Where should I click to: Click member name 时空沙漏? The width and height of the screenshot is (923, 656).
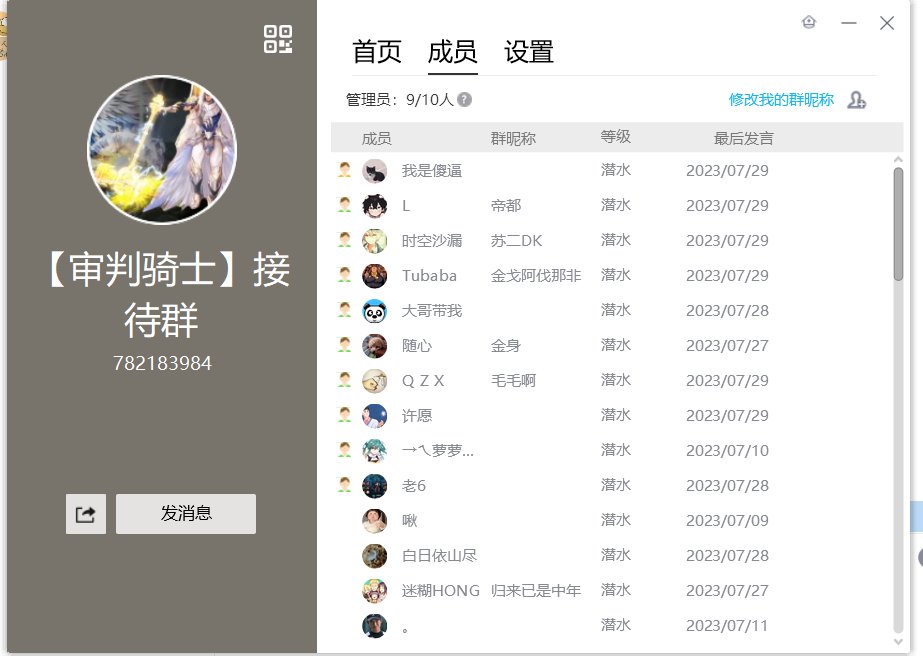[x=432, y=241]
